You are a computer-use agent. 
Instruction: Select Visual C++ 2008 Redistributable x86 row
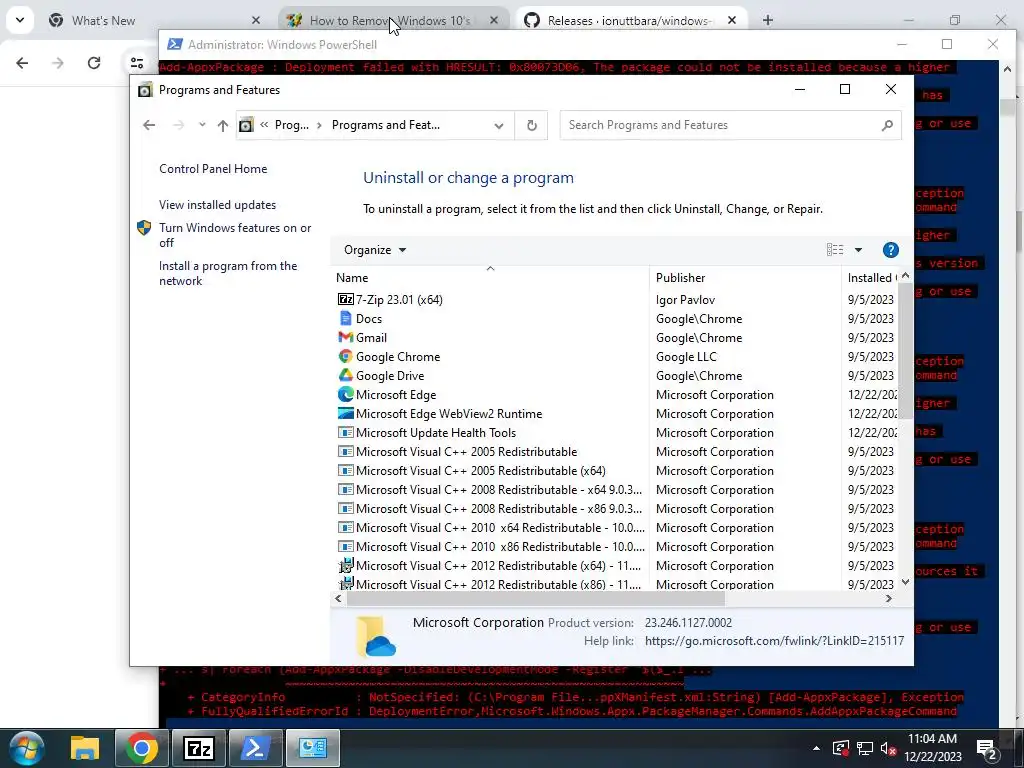point(499,508)
